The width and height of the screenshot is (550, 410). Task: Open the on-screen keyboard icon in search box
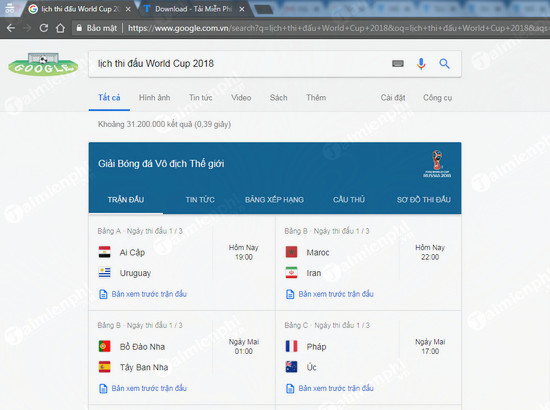[398, 63]
